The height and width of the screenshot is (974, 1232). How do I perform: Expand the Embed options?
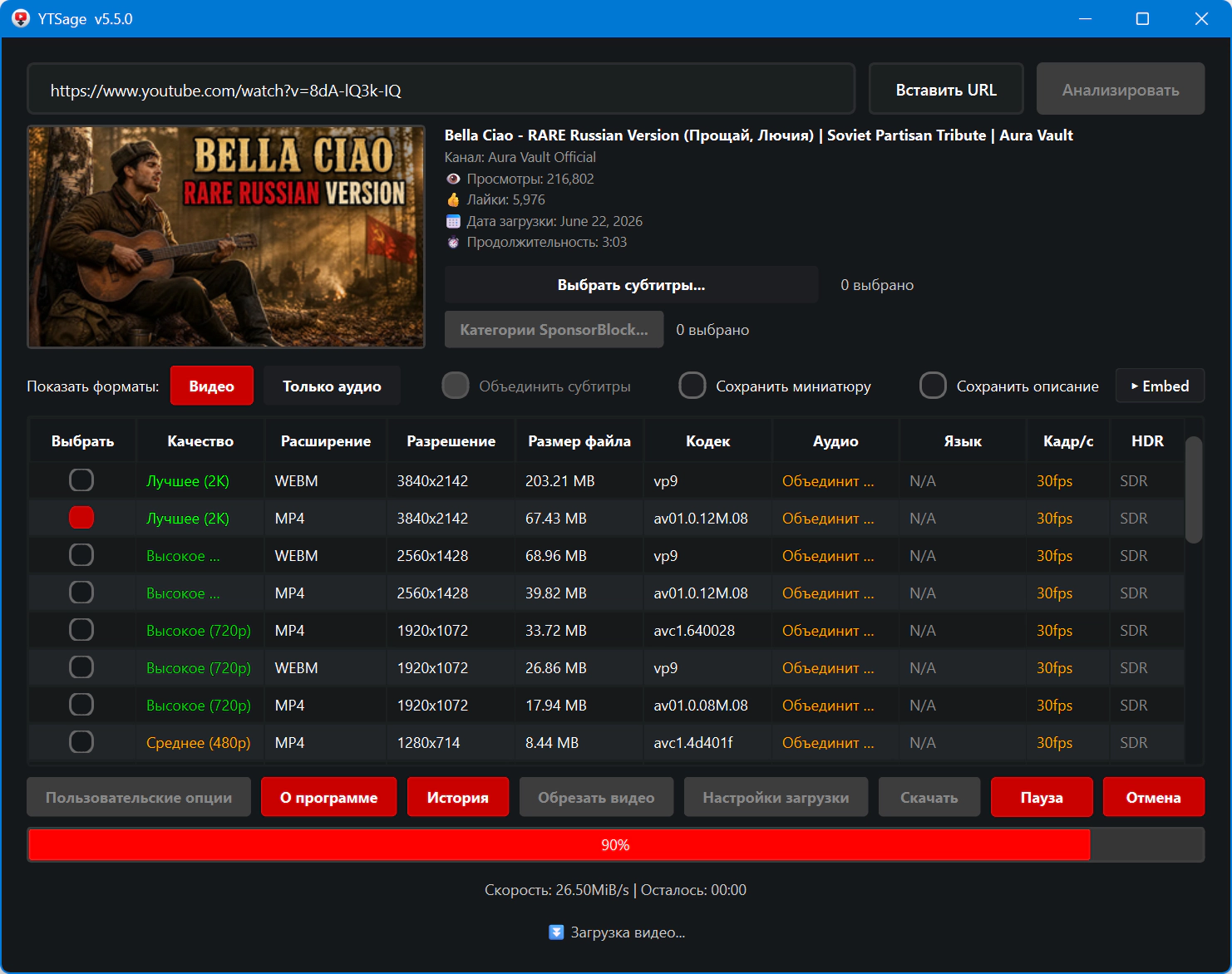[1160, 386]
